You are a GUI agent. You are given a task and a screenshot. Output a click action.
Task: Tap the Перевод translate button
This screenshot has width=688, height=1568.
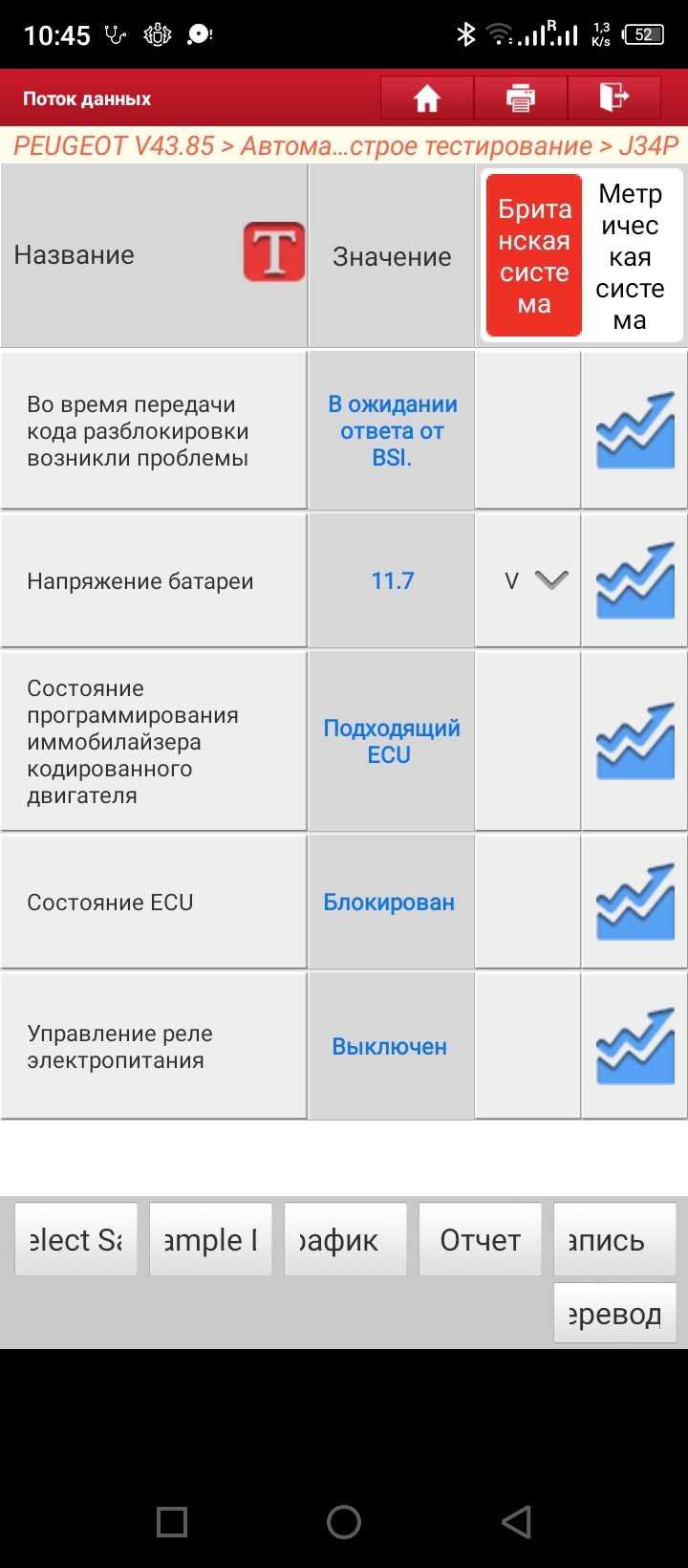pyautogui.click(x=614, y=1315)
